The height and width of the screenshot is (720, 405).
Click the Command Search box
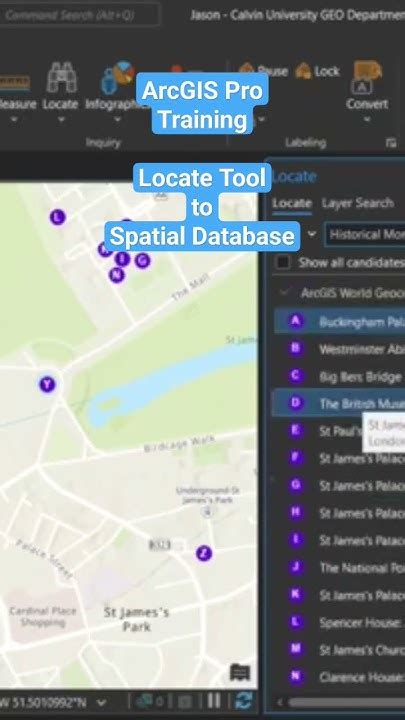(80, 15)
